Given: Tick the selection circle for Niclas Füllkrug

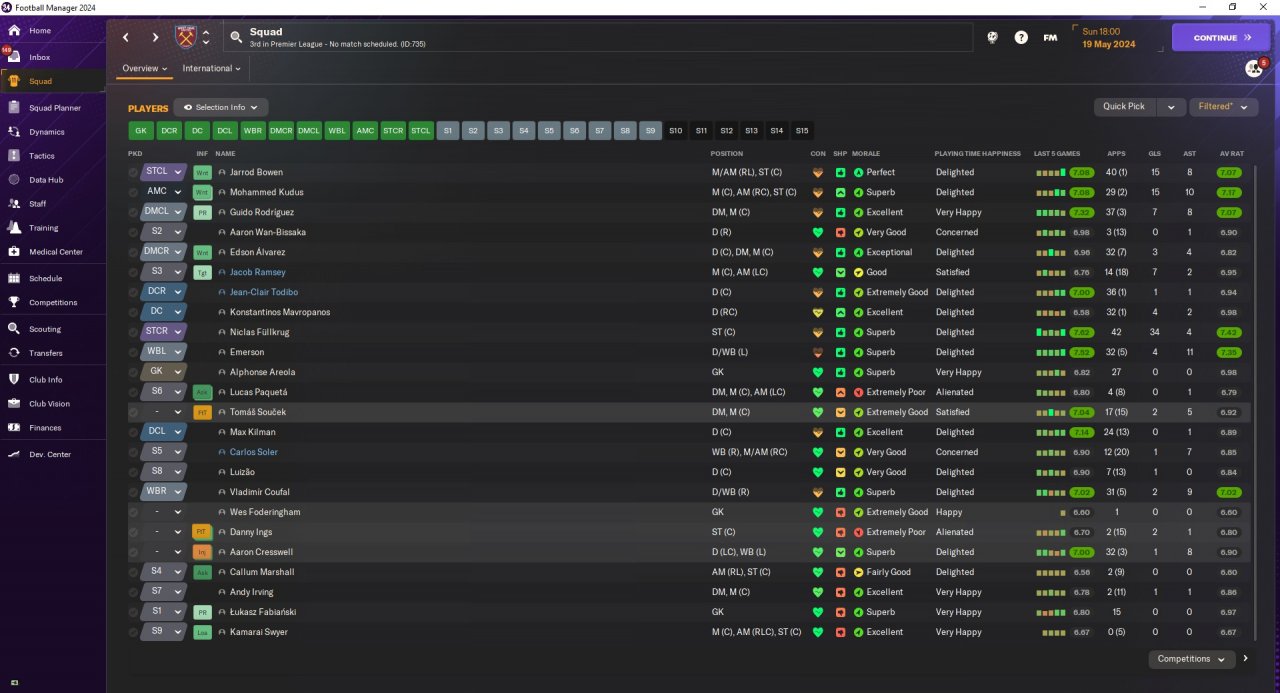Looking at the screenshot, I should pyautogui.click(x=134, y=332).
